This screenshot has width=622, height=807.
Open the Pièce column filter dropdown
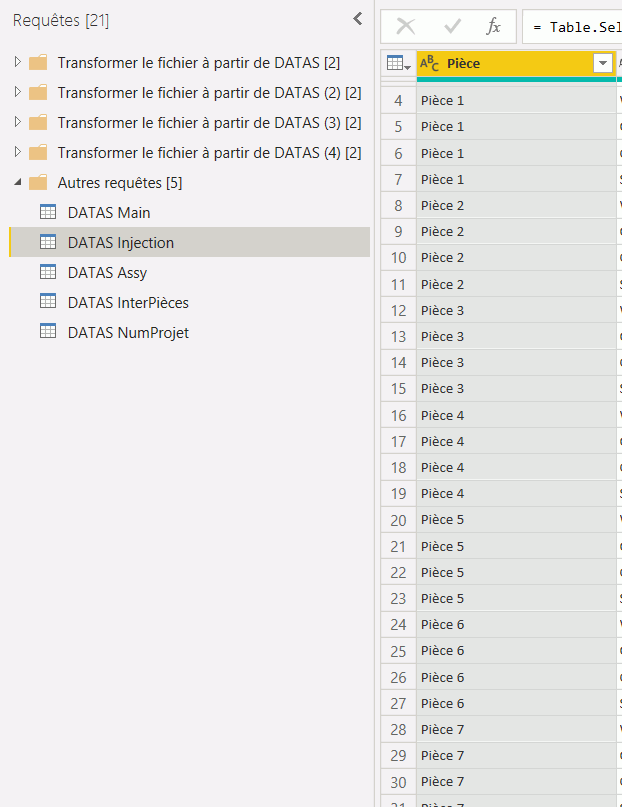tap(603, 63)
